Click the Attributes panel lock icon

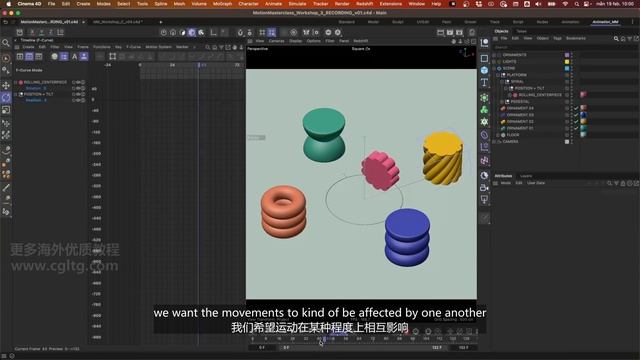click(623, 183)
